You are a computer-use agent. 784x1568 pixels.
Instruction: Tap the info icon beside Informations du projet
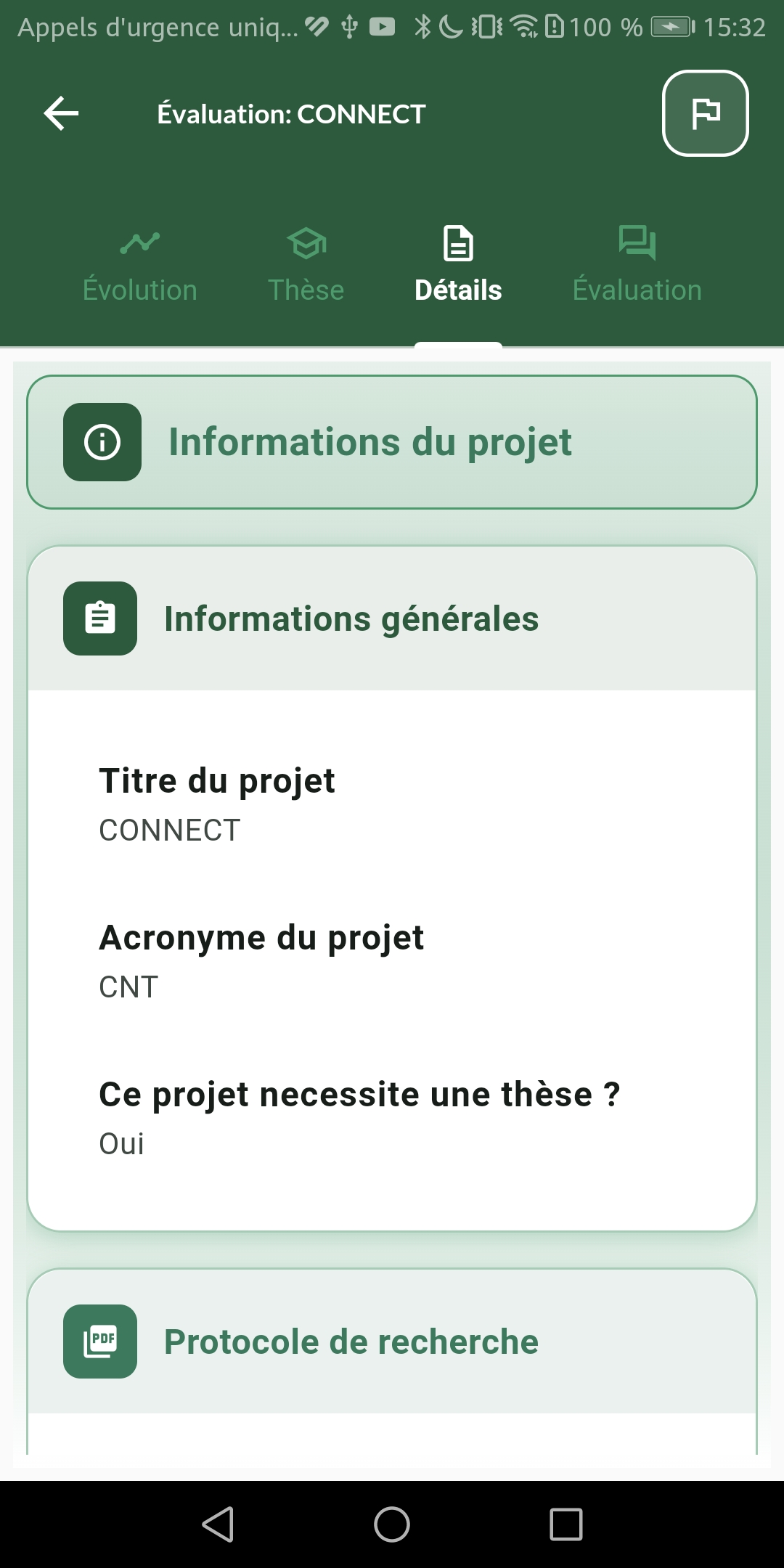pyautogui.click(x=102, y=442)
